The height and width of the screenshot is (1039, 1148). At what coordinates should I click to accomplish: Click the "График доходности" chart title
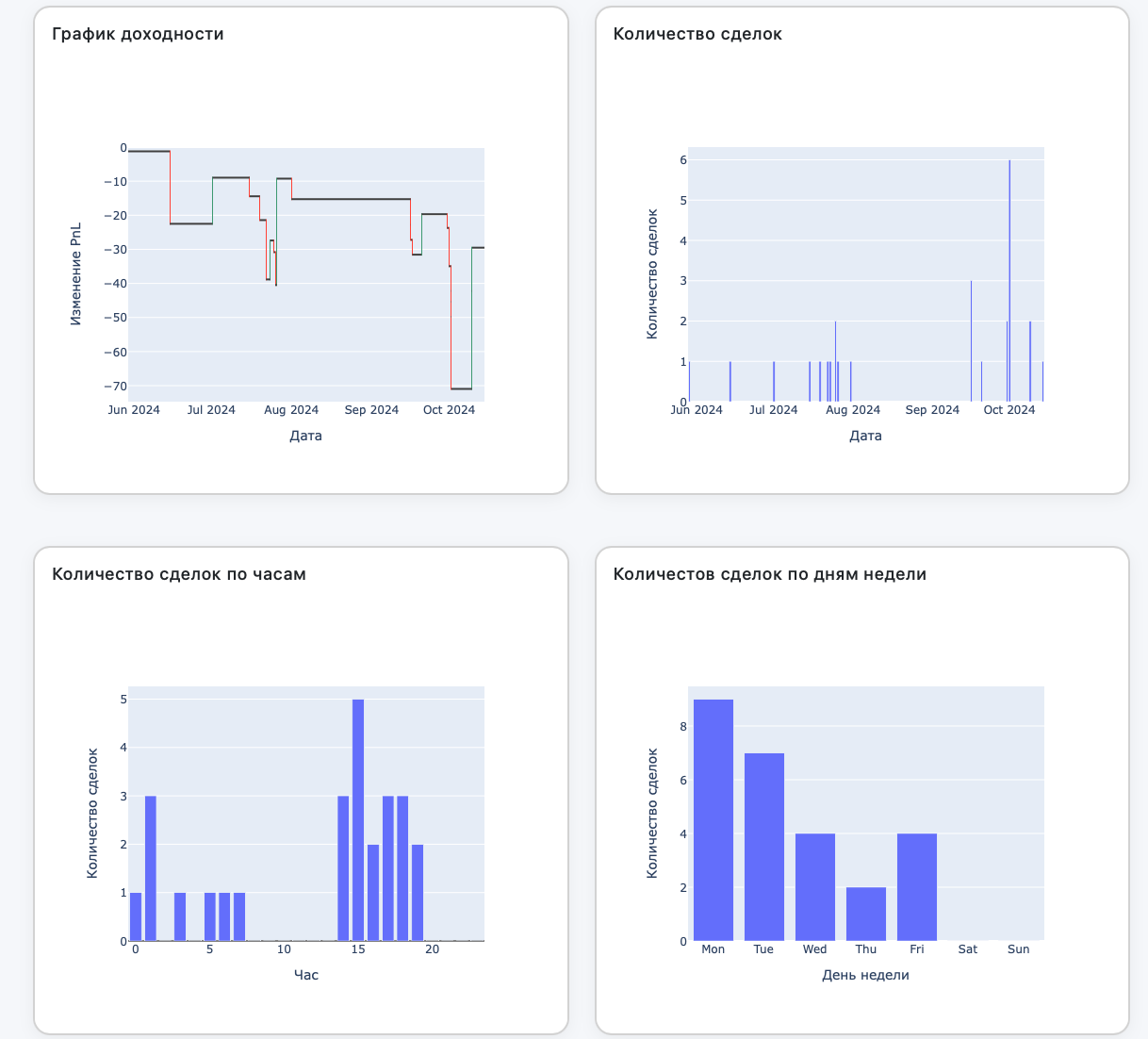(x=138, y=34)
